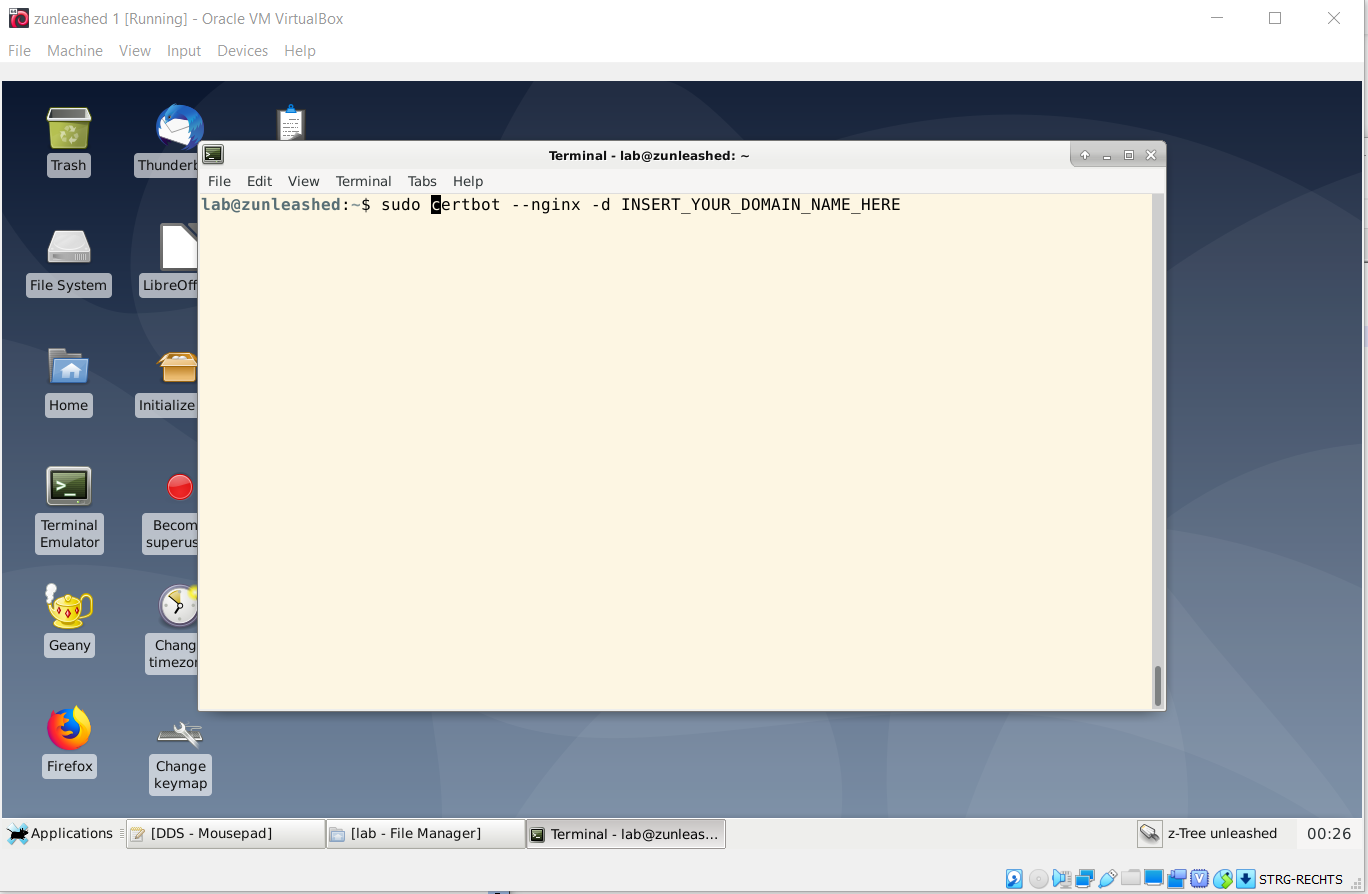Click the INSERT_YOUR_DOMAIN_NAME_HERE text in the terminal
1368x894 pixels.
click(x=761, y=205)
